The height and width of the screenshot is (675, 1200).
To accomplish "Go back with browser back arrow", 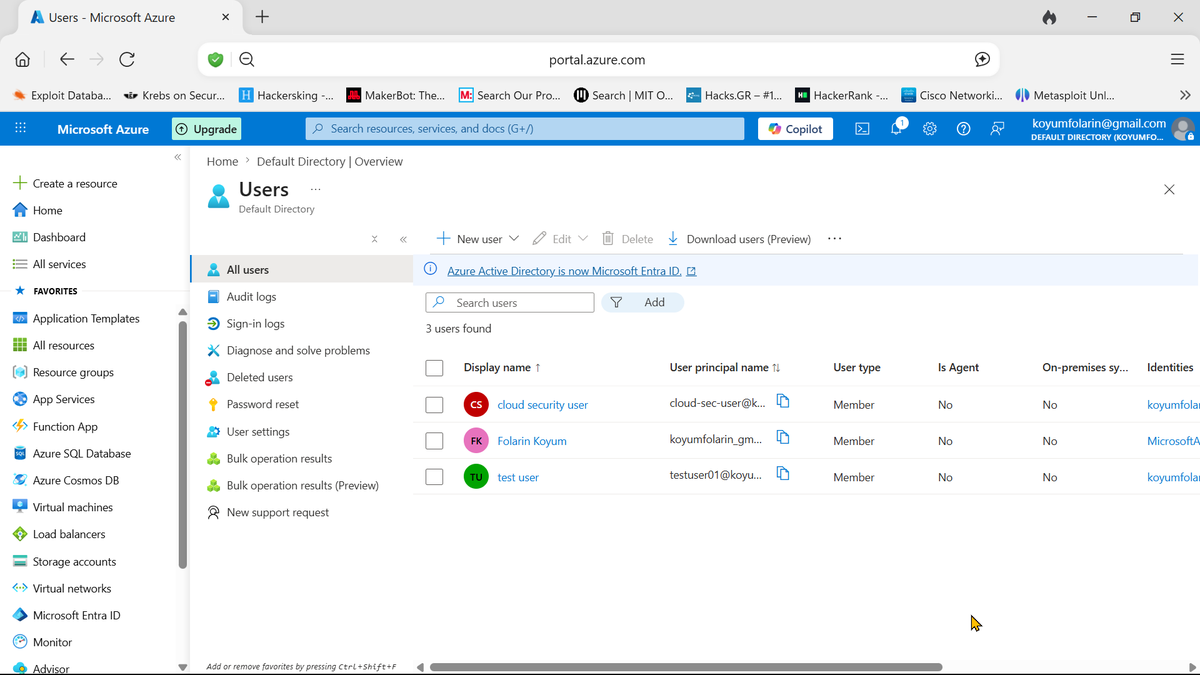I will click(x=67, y=59).
